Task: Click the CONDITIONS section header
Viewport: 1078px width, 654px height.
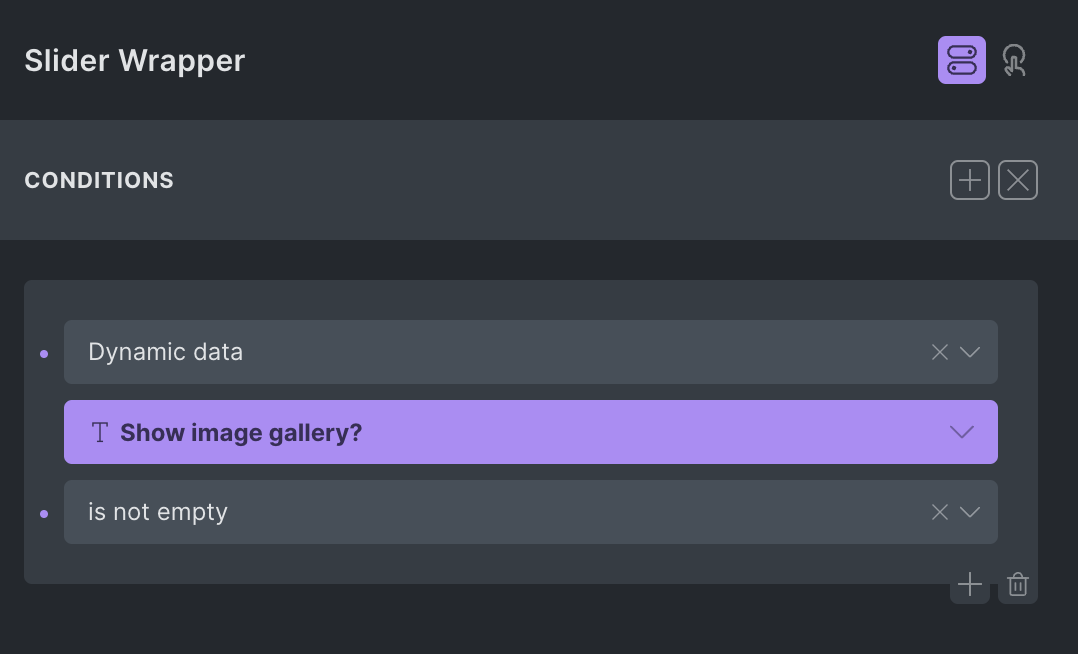Action: click(99, 180)
